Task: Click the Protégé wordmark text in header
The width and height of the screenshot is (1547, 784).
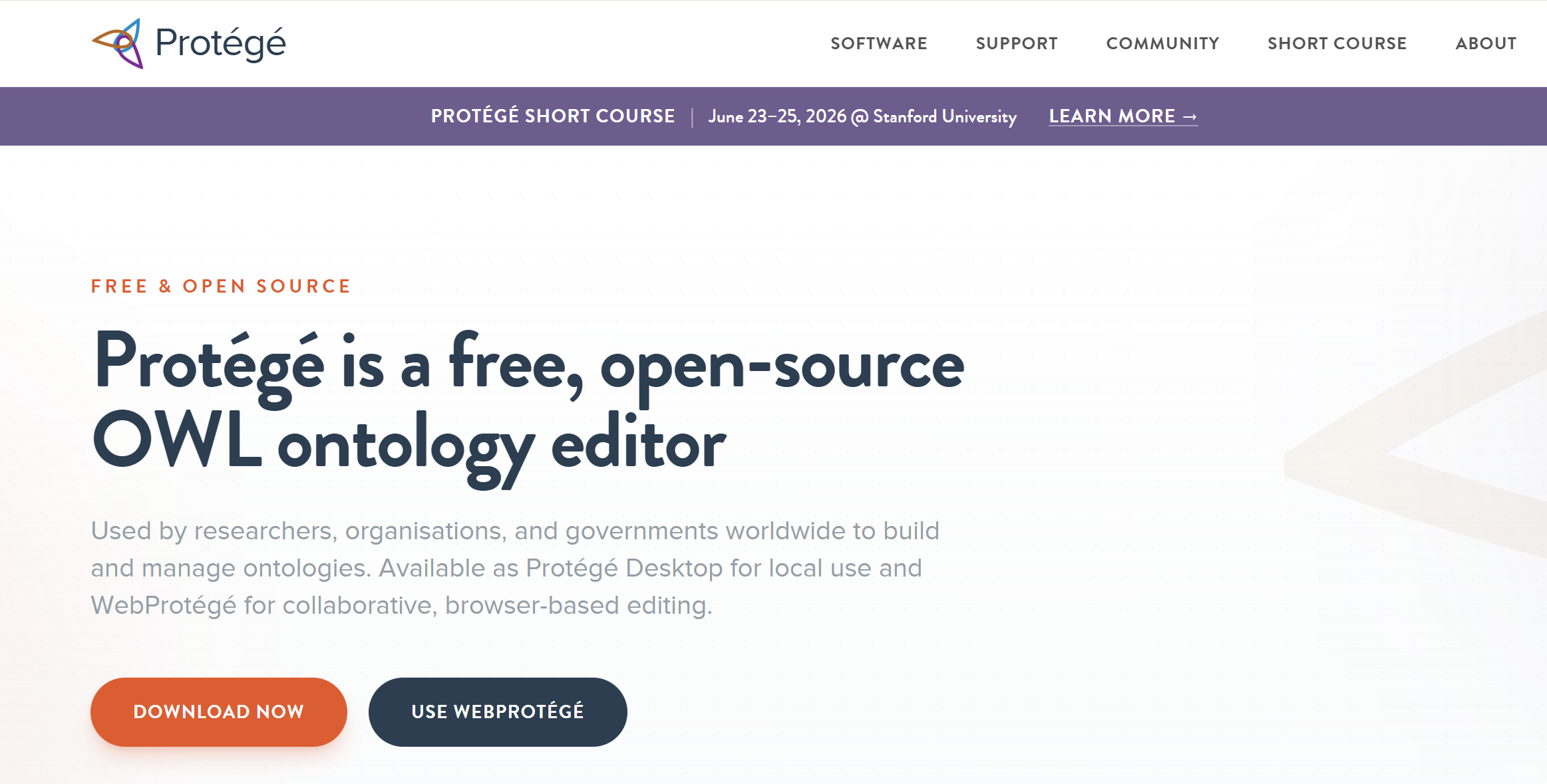Action: coord(220,44)
